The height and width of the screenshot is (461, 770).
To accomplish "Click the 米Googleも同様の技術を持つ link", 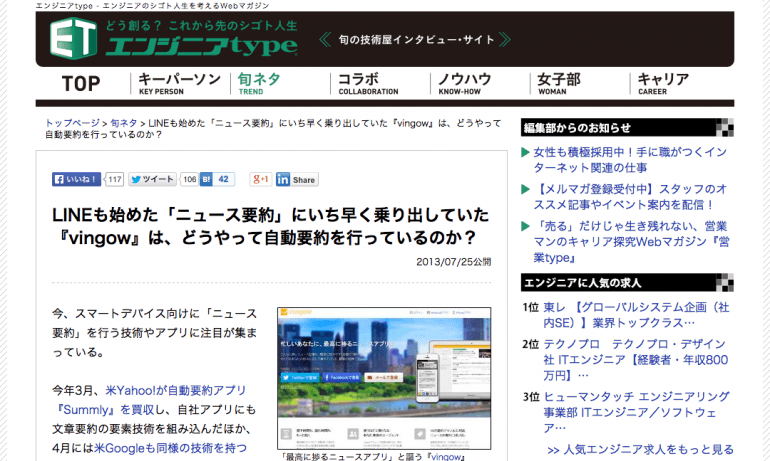I will tap(170, 448).
